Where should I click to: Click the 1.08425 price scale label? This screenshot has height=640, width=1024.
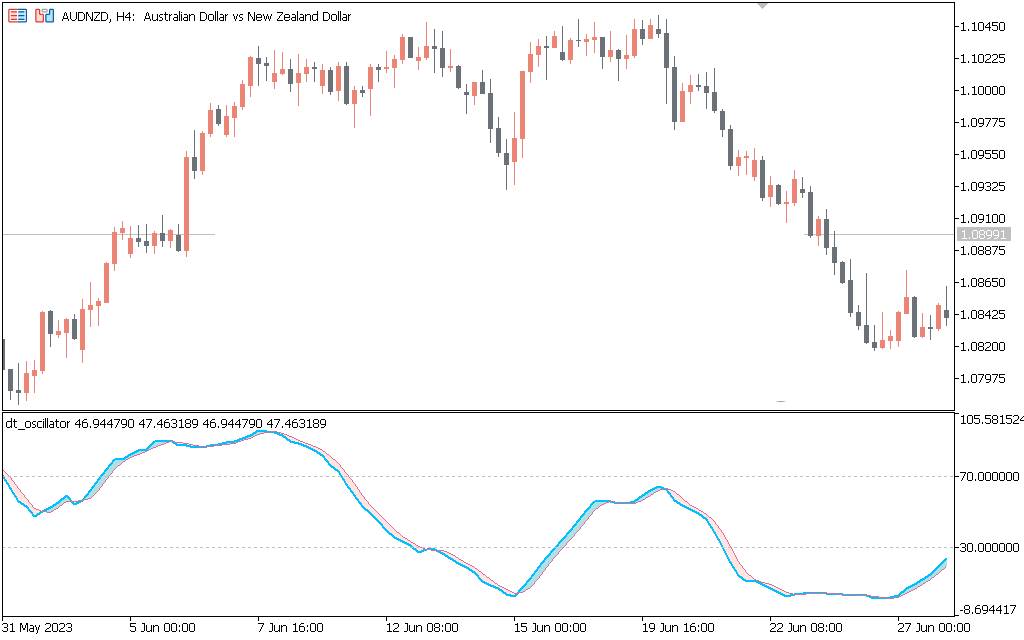coord(983,315)
